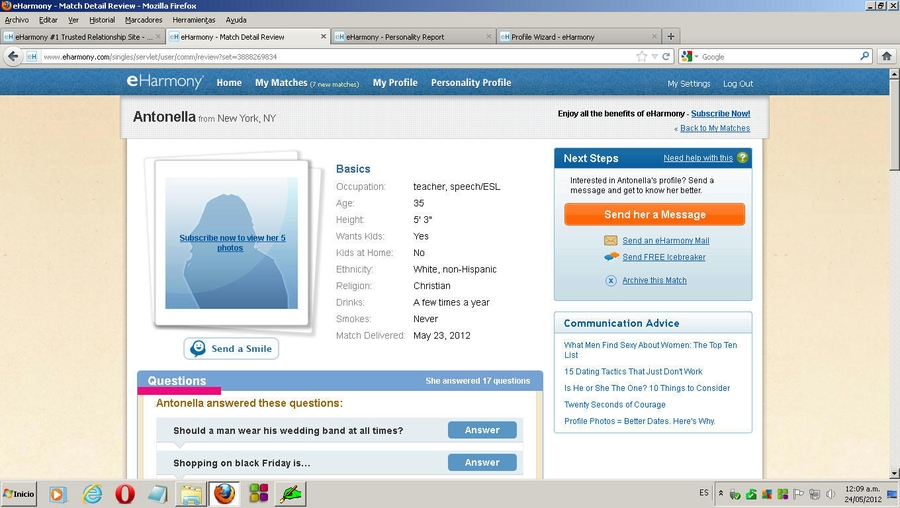Click the four colored squares taskbar icon
The image size is (900, 508).
point(258,493)
